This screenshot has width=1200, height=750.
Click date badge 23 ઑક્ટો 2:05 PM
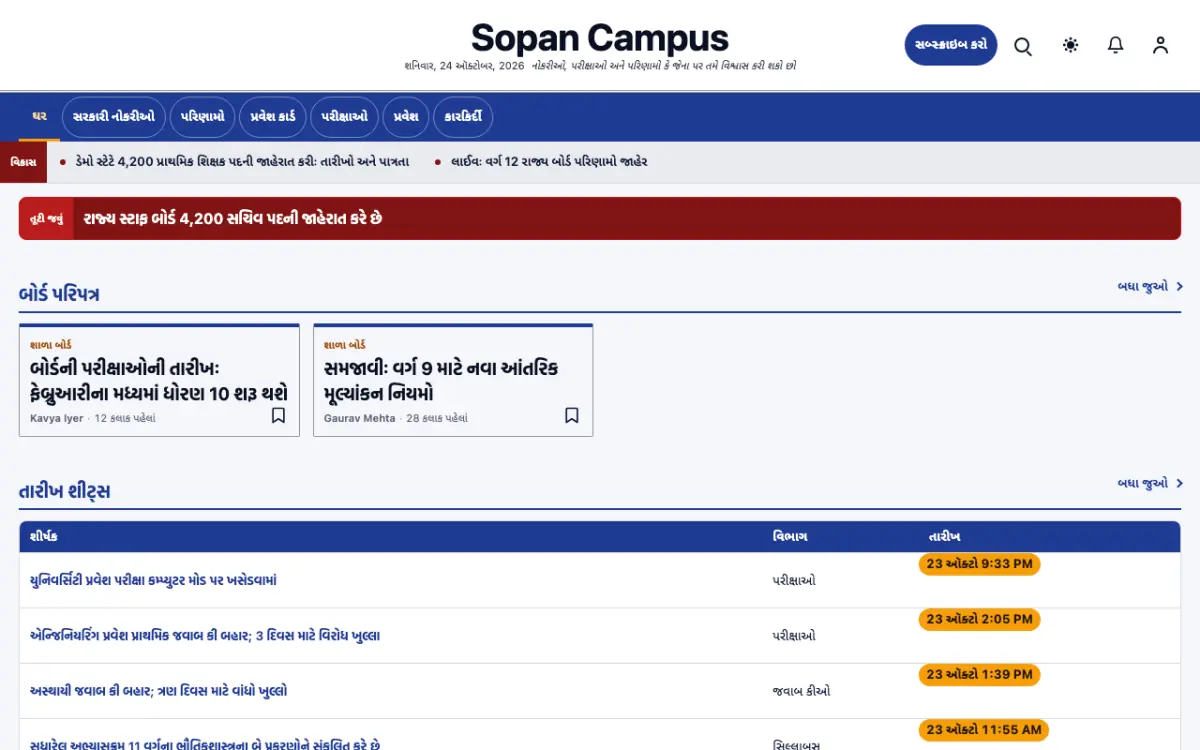pyautogui.click(x=980, y=620)
